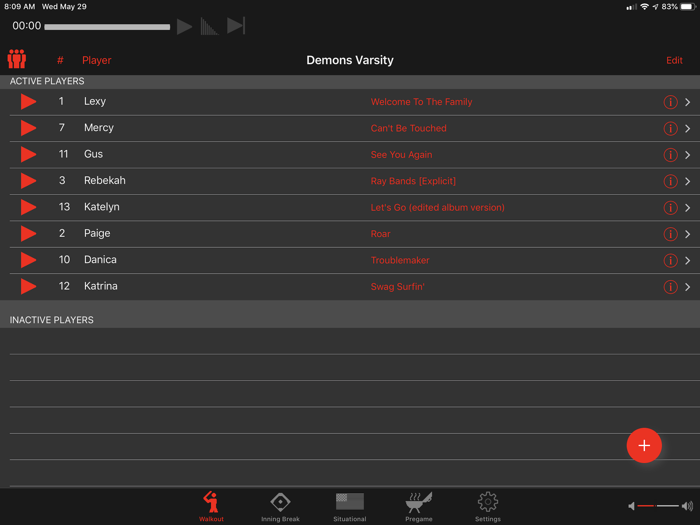The image size is (700, 525).
Task: Open the team roster icon
Action: pyautogui.click(x=17, y=59)
